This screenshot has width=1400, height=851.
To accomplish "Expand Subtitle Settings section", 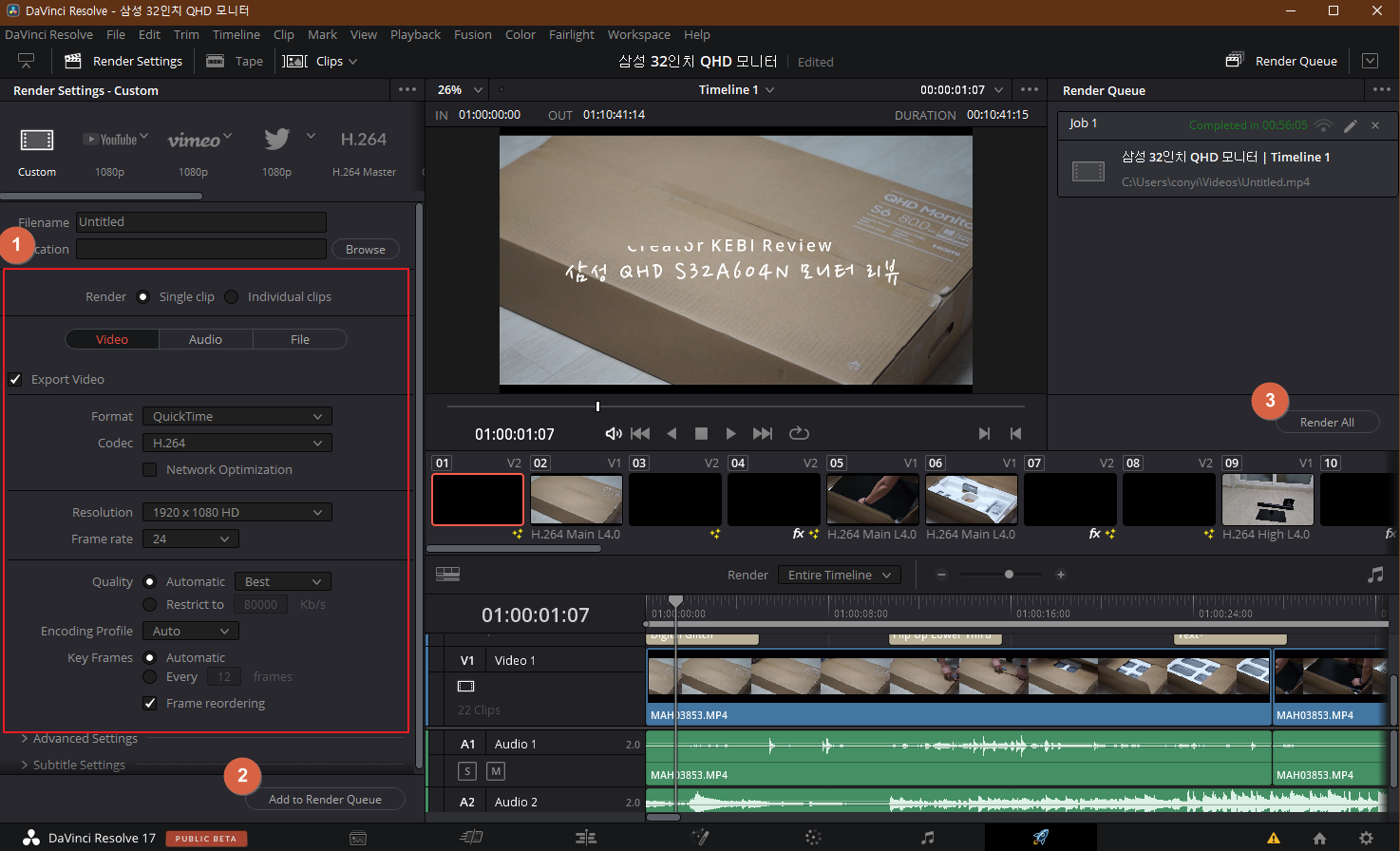I will coord(74,765).
